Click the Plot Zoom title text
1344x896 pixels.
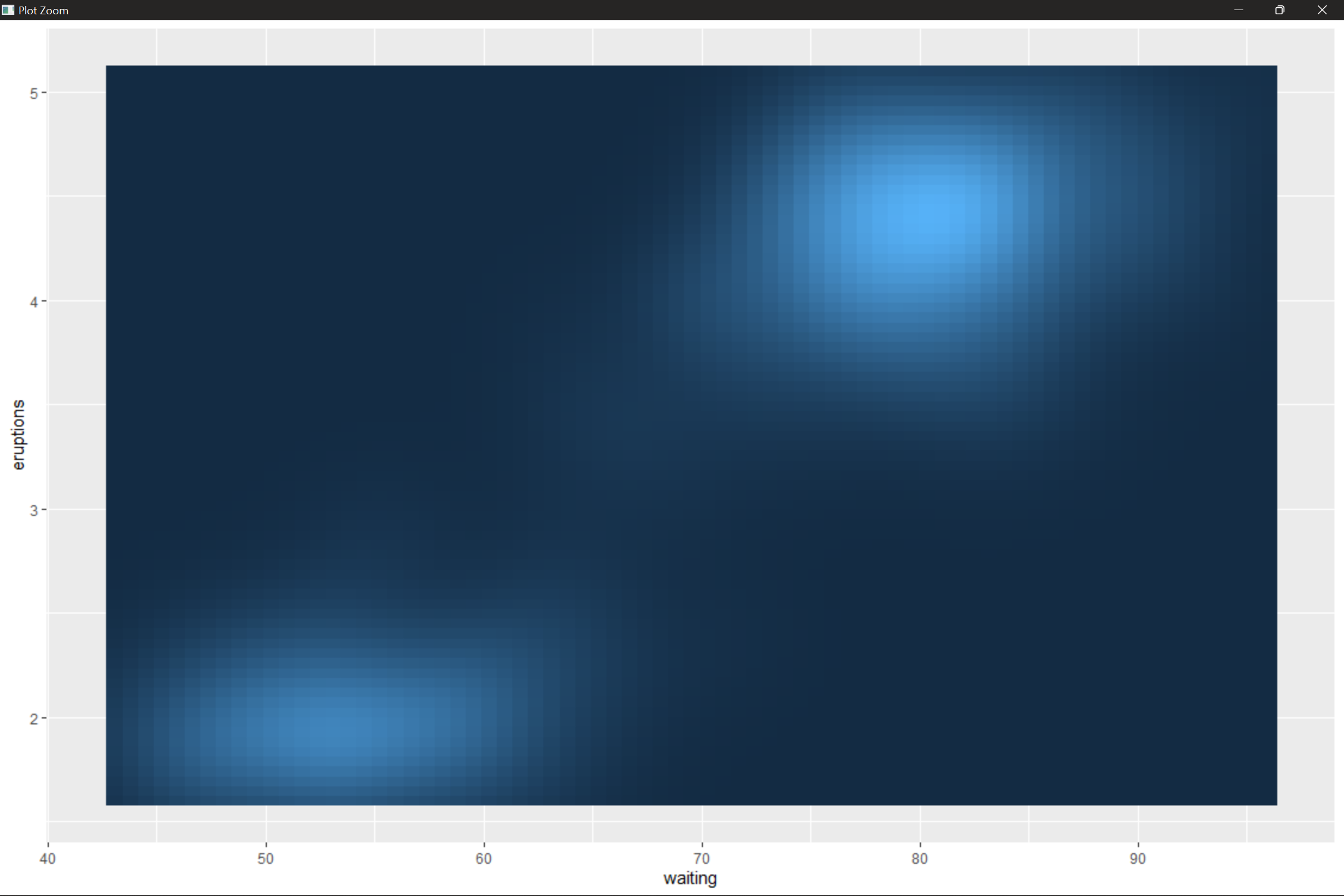pyautogui.click(x=43, y=10)
